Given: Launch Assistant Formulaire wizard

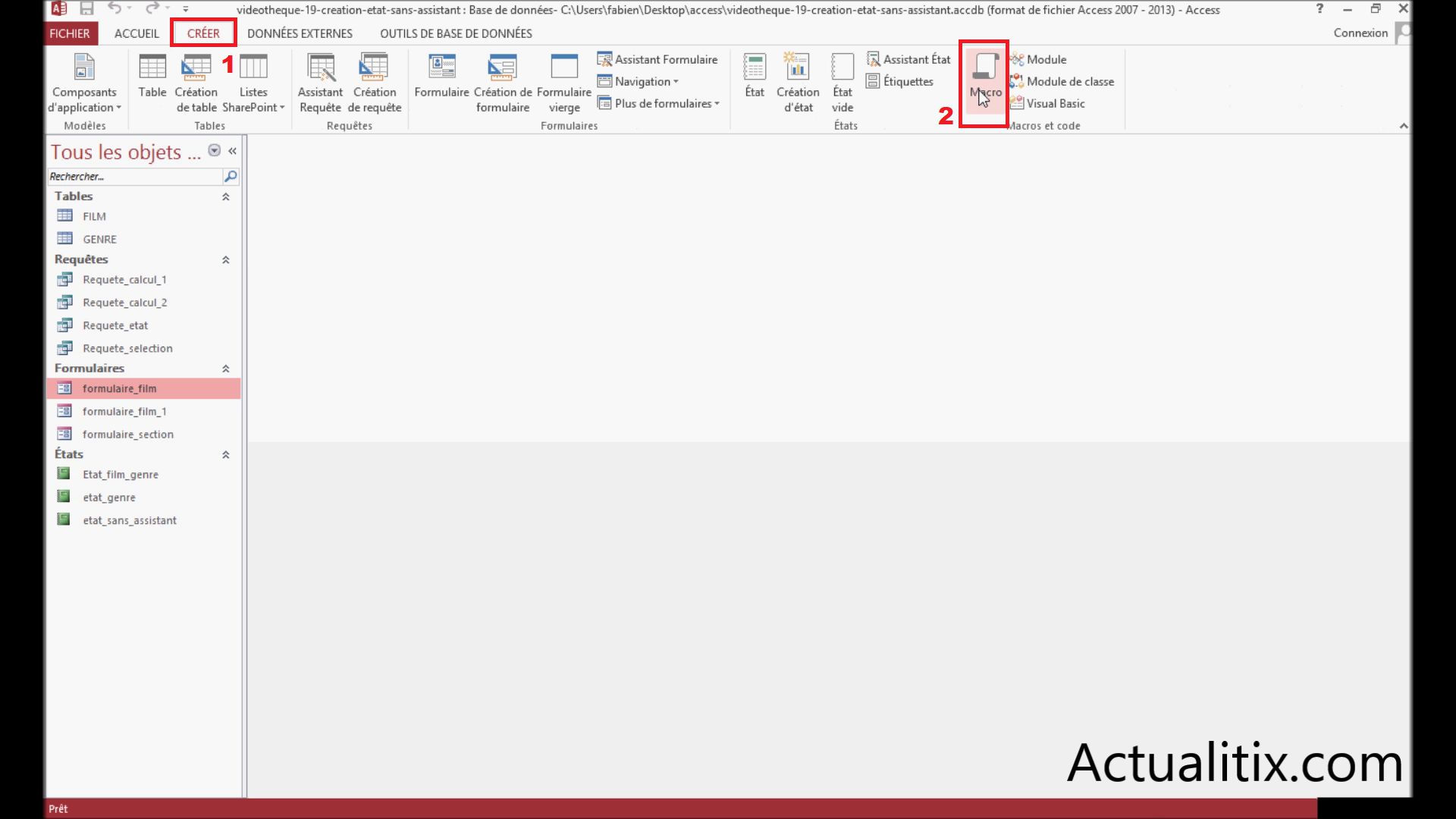Looking at the screenshot, I should (x=657, y=59).
